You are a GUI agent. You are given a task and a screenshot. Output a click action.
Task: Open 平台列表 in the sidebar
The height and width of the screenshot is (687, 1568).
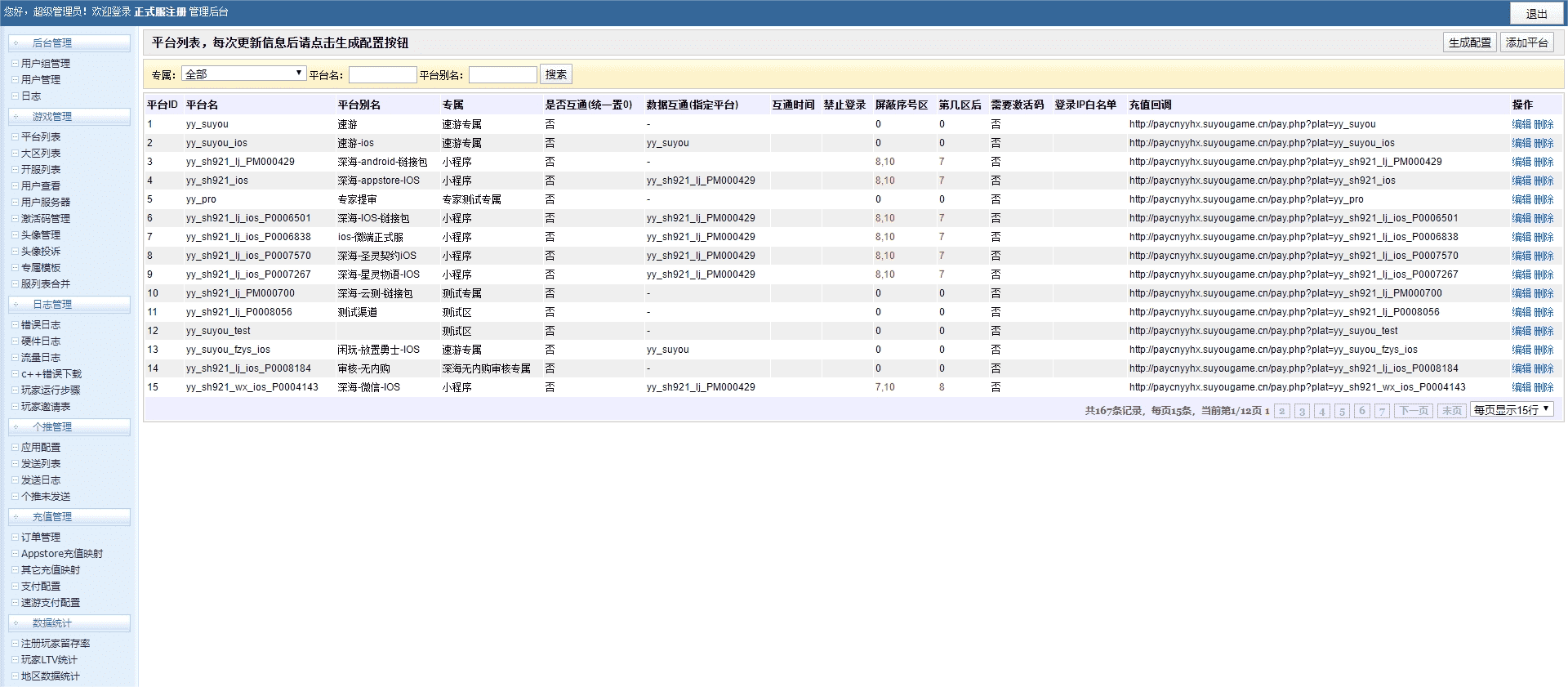[41, 137]
